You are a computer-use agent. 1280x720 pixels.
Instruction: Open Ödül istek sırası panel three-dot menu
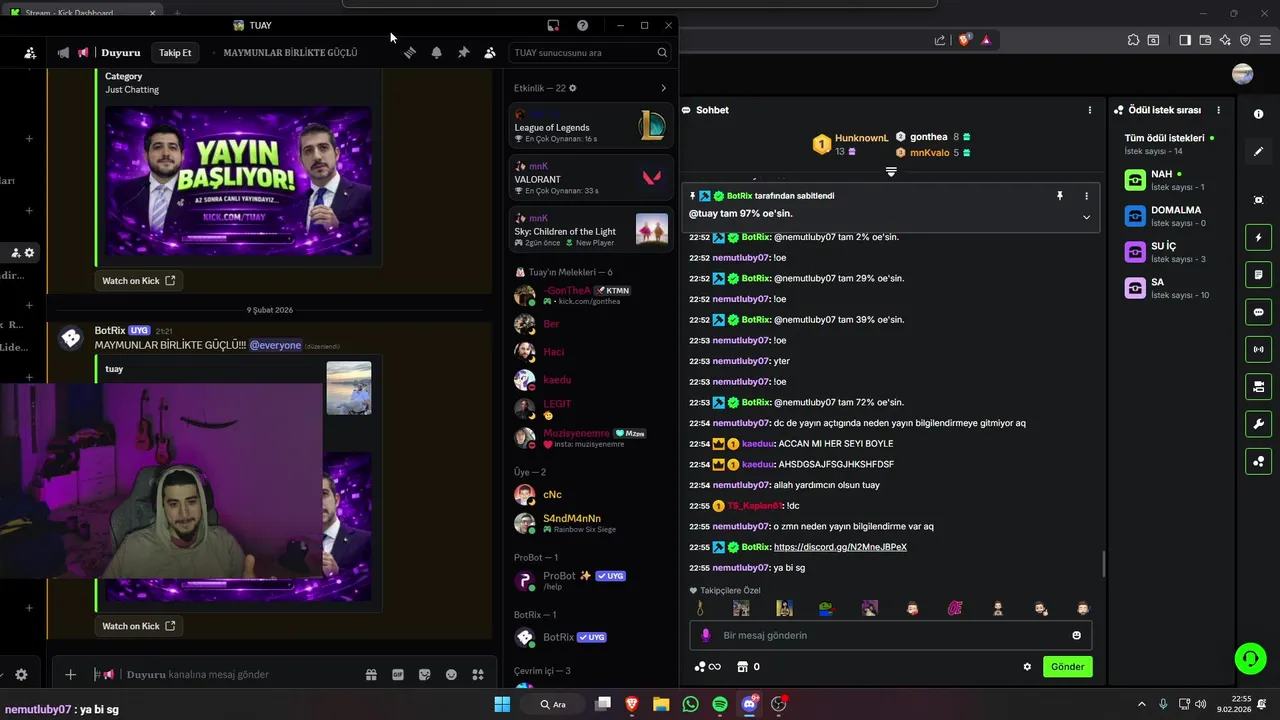click(1218, 110)
